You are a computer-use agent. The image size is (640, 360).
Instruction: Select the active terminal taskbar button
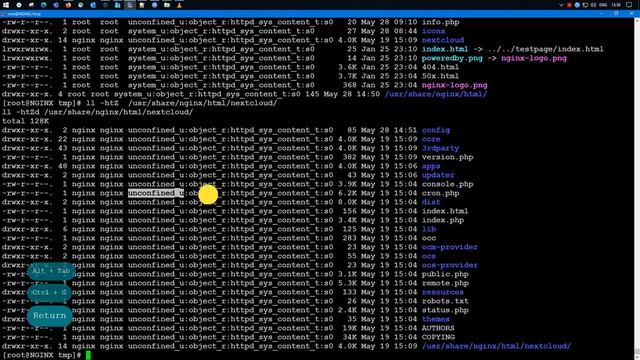coord(130,5)
